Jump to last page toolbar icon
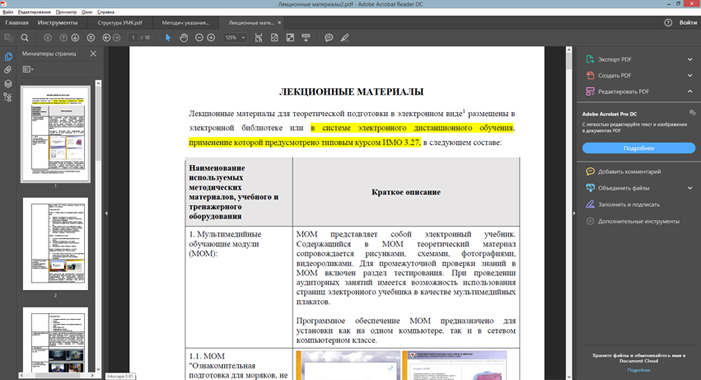Viewport: 701px width, 380px height. tap(91, 38)
